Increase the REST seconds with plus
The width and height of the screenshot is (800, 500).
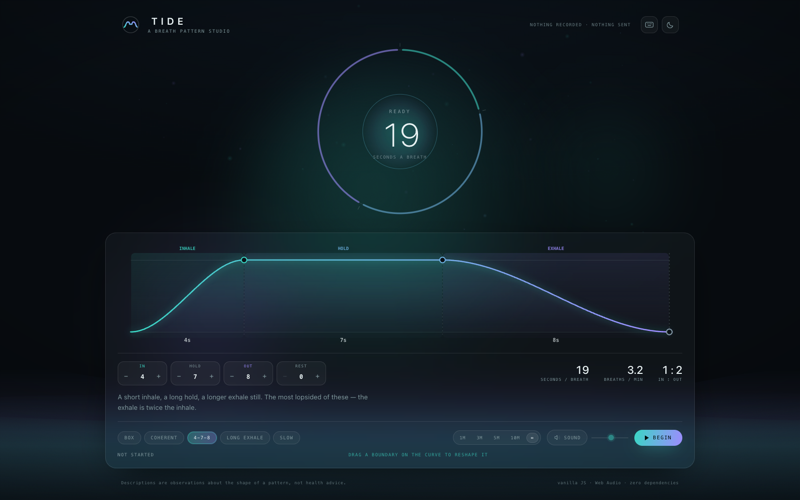pyautogui.click(x=317, y=377)
